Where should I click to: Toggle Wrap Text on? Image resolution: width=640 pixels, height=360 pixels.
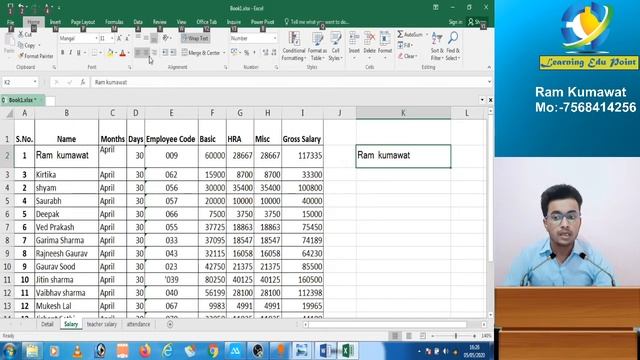(x=196, y=38)
